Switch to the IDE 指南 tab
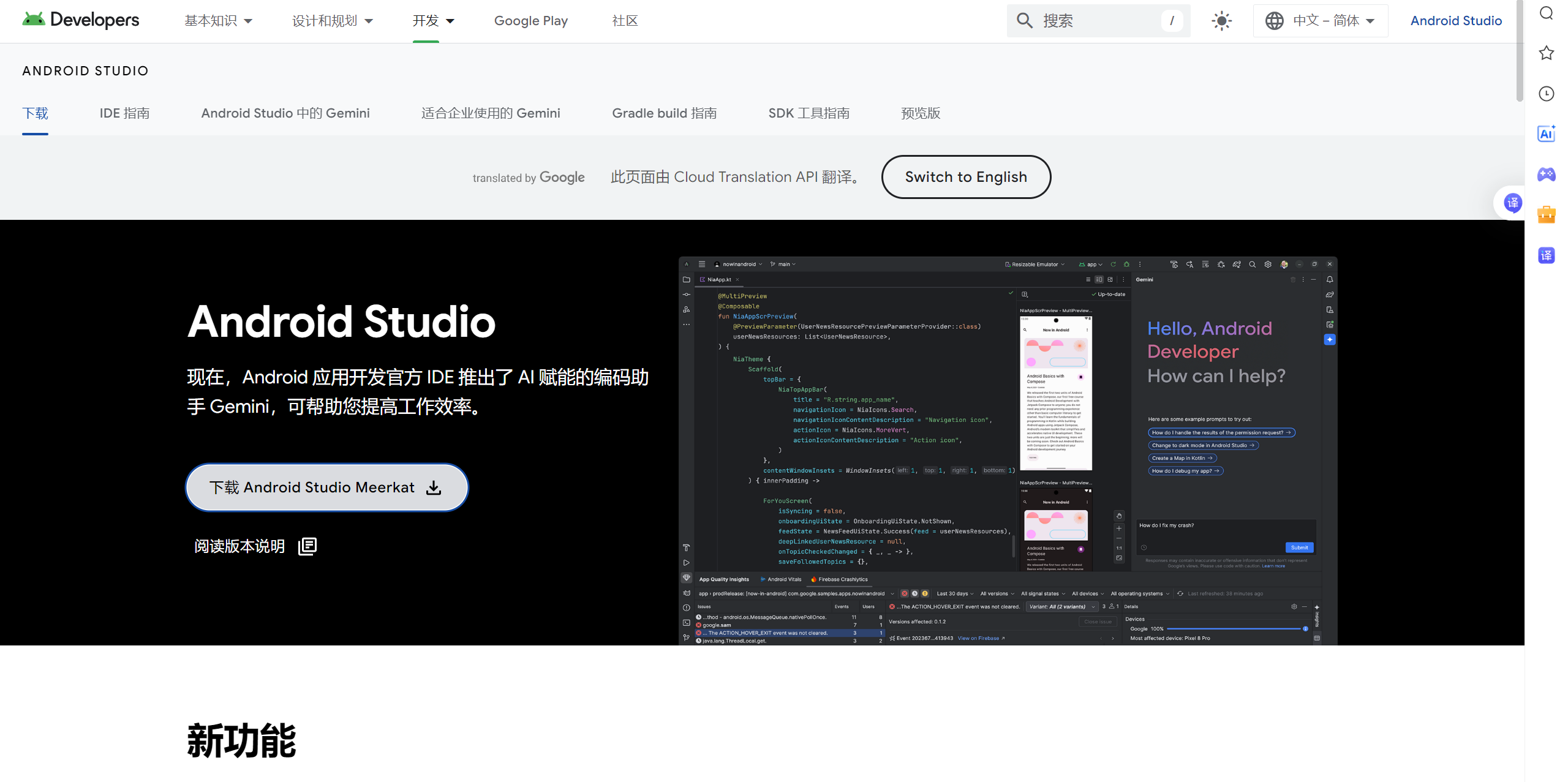Image resolution: width=1568 pixels, height=782 pixels. click(124, 113)
